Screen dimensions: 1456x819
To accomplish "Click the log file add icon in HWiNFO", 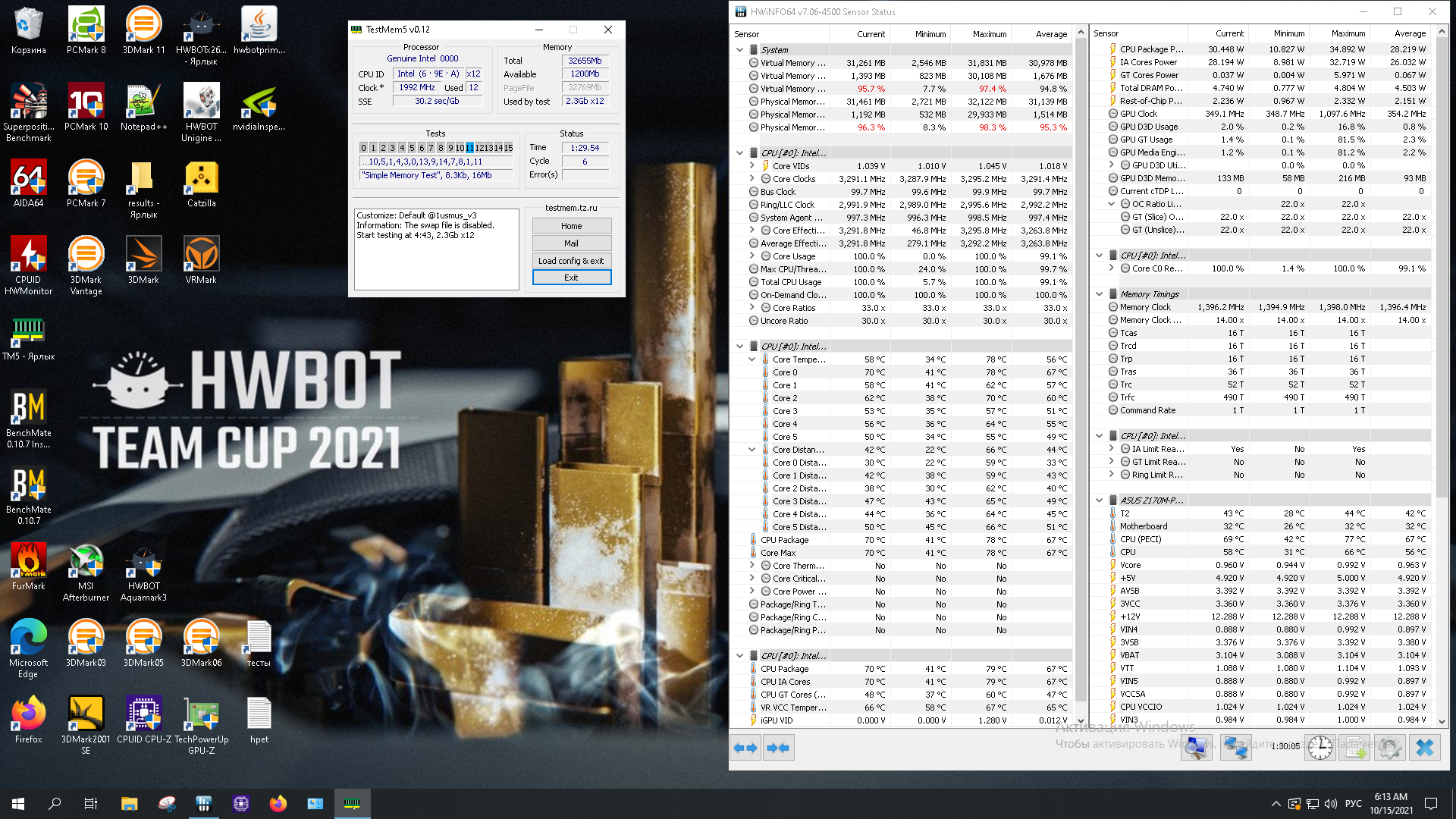I will click(1354, 748).
